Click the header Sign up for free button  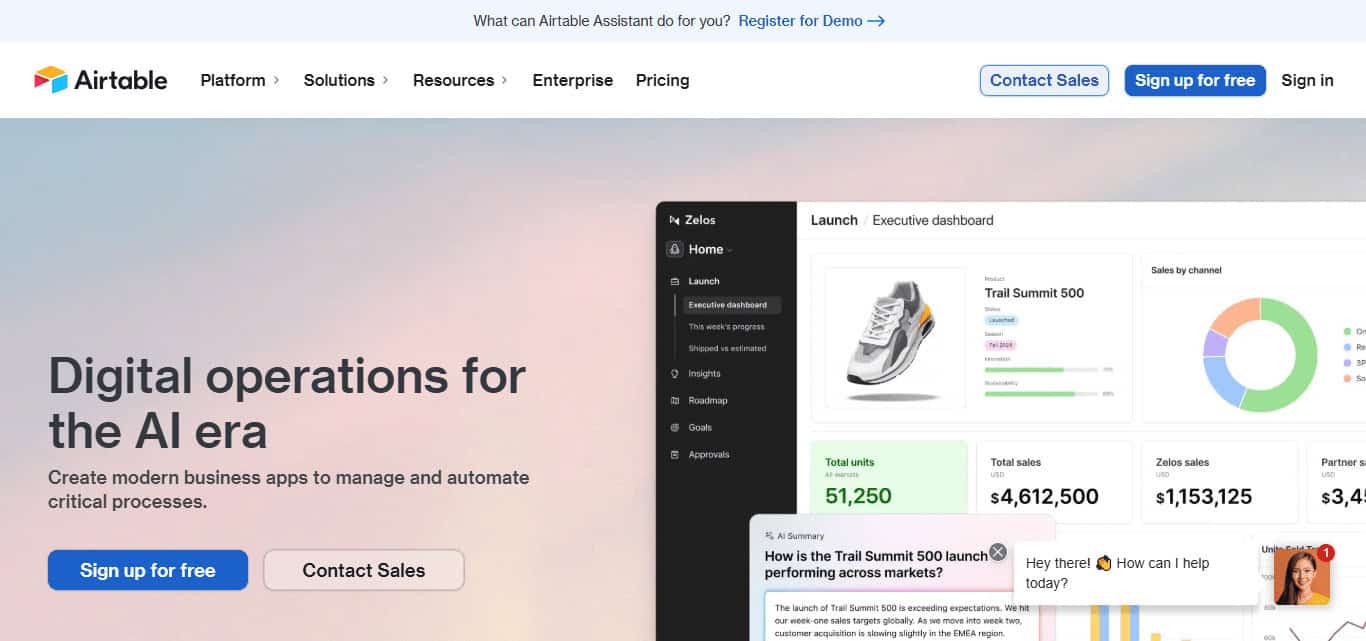[x=1195, y=80]
